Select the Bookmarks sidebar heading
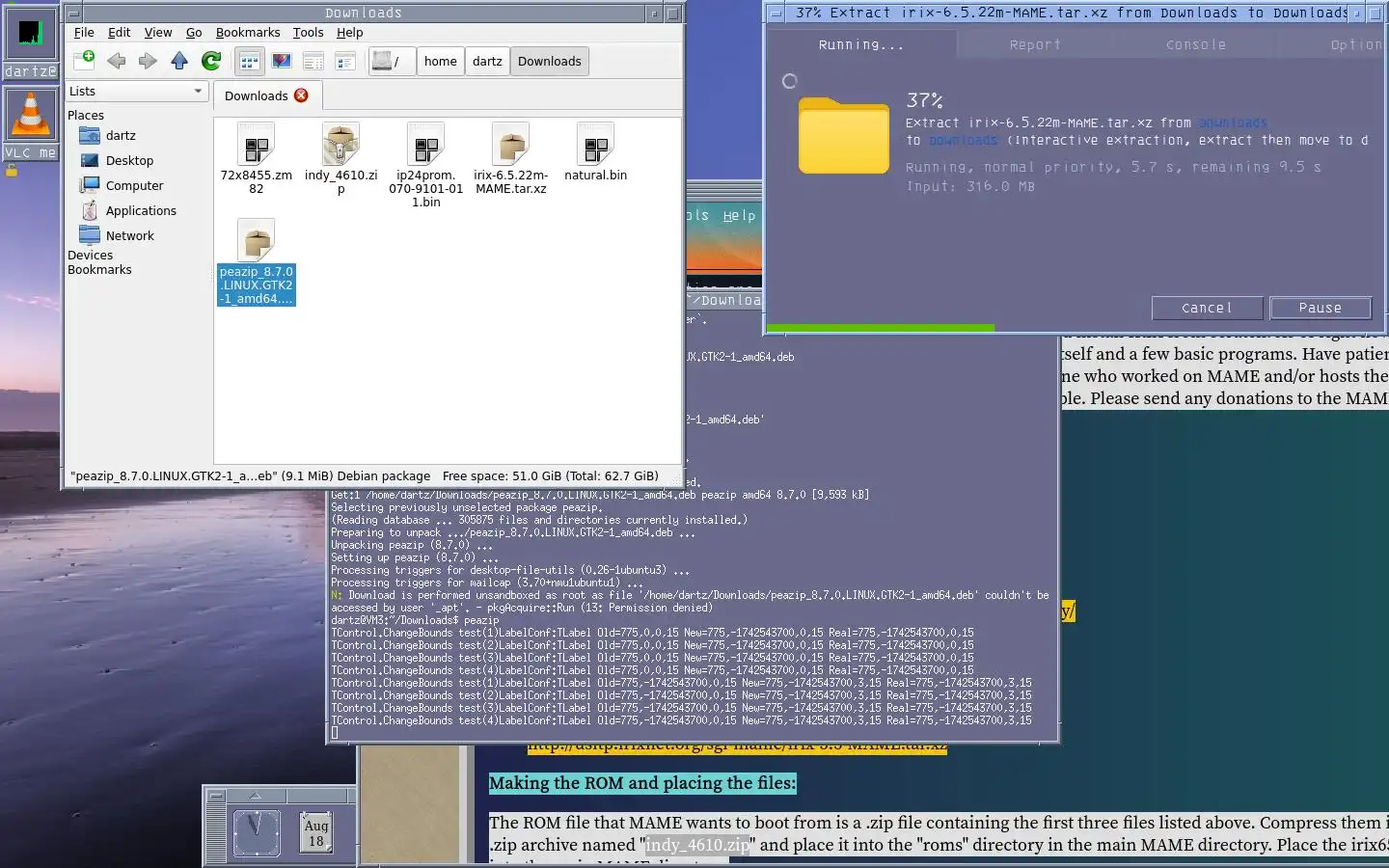 coord(99,269)
